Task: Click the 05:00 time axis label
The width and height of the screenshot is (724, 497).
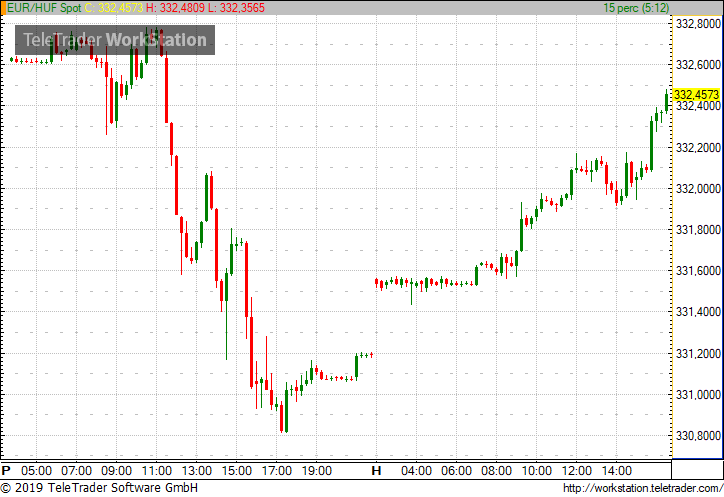Action: point(36,471)
